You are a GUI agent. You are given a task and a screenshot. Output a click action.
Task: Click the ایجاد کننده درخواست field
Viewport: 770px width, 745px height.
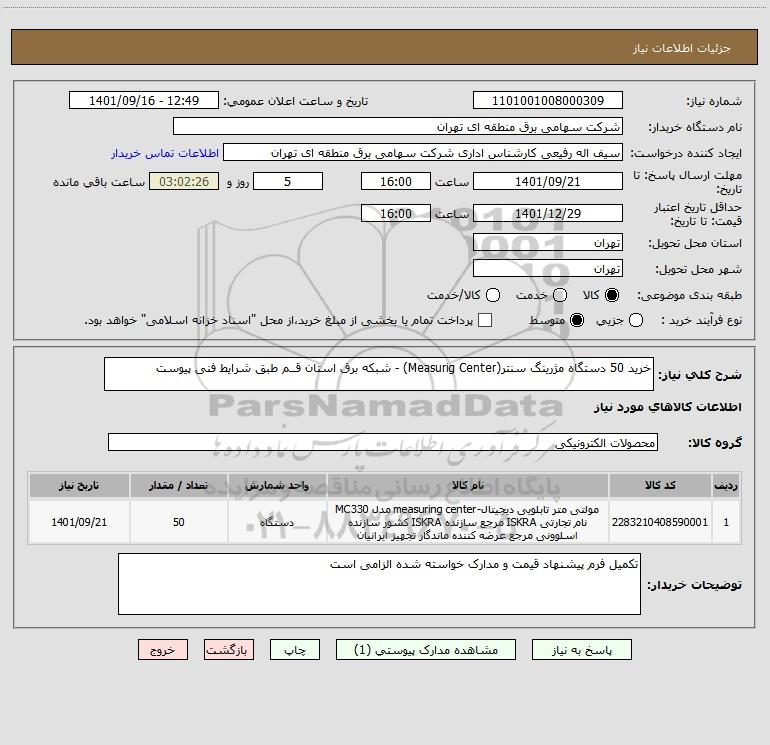[x=423, y=152]
